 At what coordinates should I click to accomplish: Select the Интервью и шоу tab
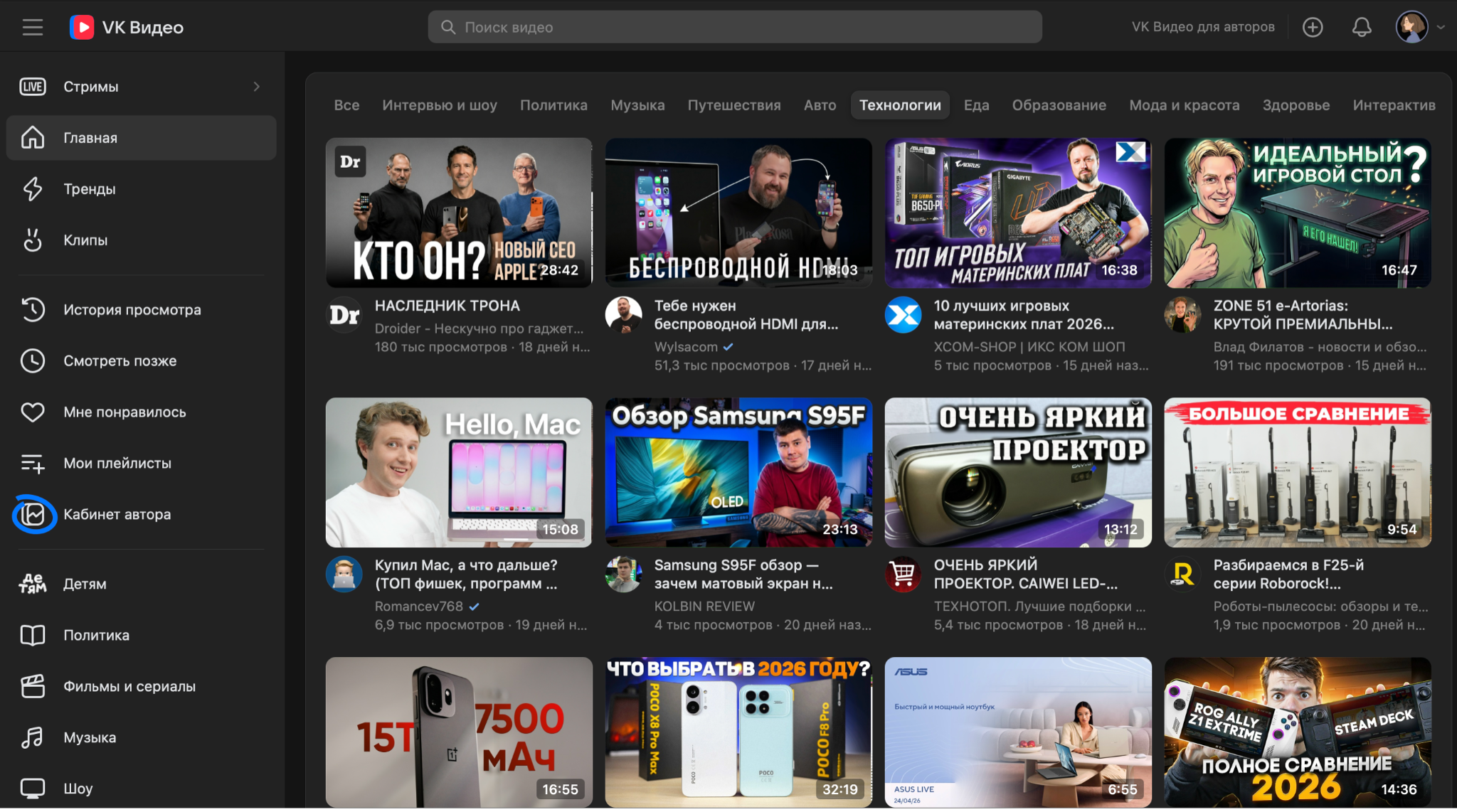pos(440,105)
